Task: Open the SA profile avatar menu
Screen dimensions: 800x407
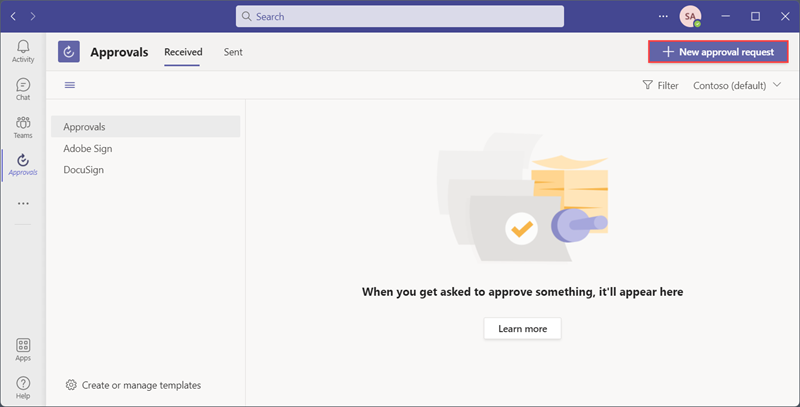Action: (x=690, y=16)
